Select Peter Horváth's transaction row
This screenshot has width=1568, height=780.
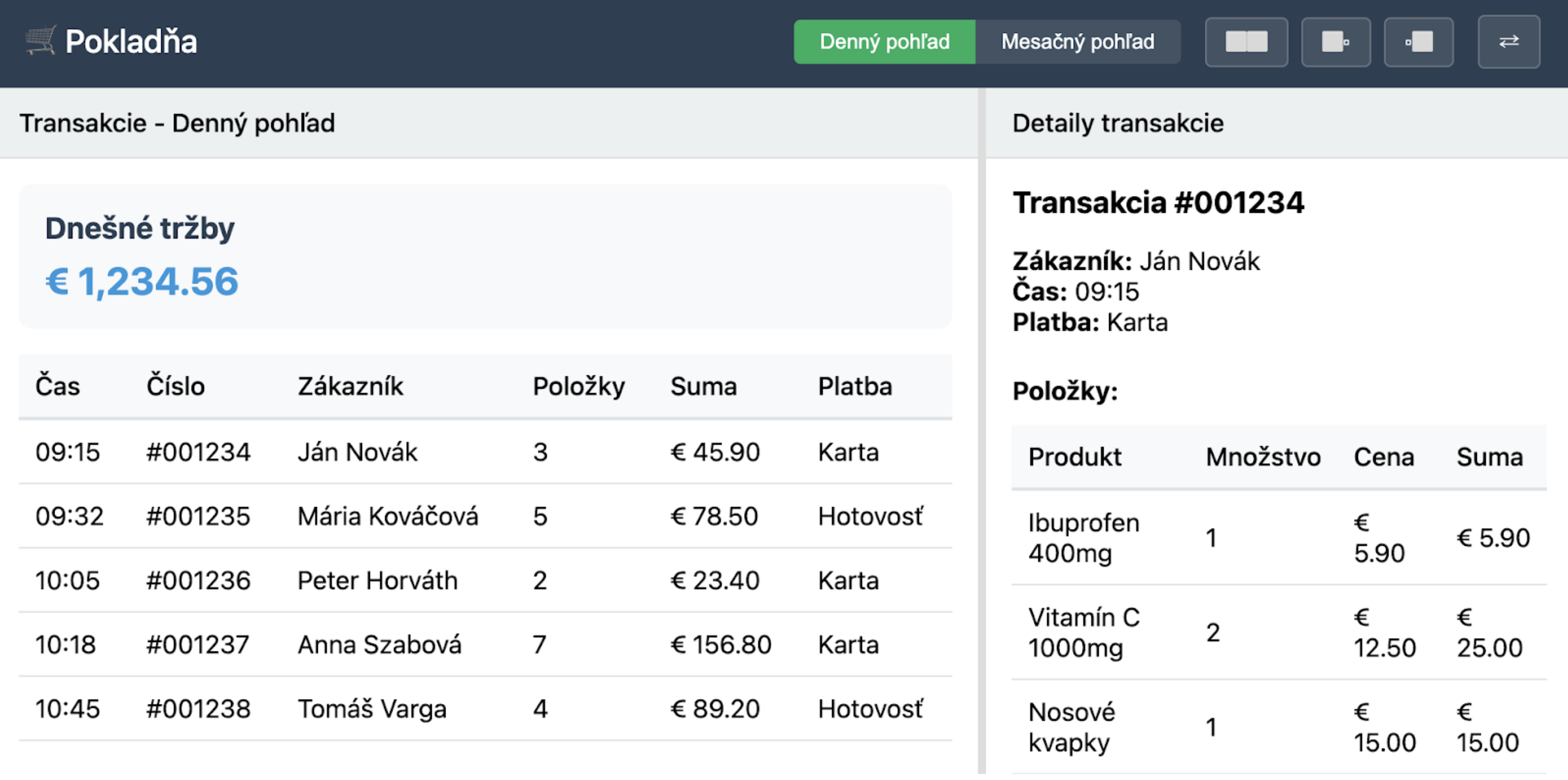coord(378,580)
